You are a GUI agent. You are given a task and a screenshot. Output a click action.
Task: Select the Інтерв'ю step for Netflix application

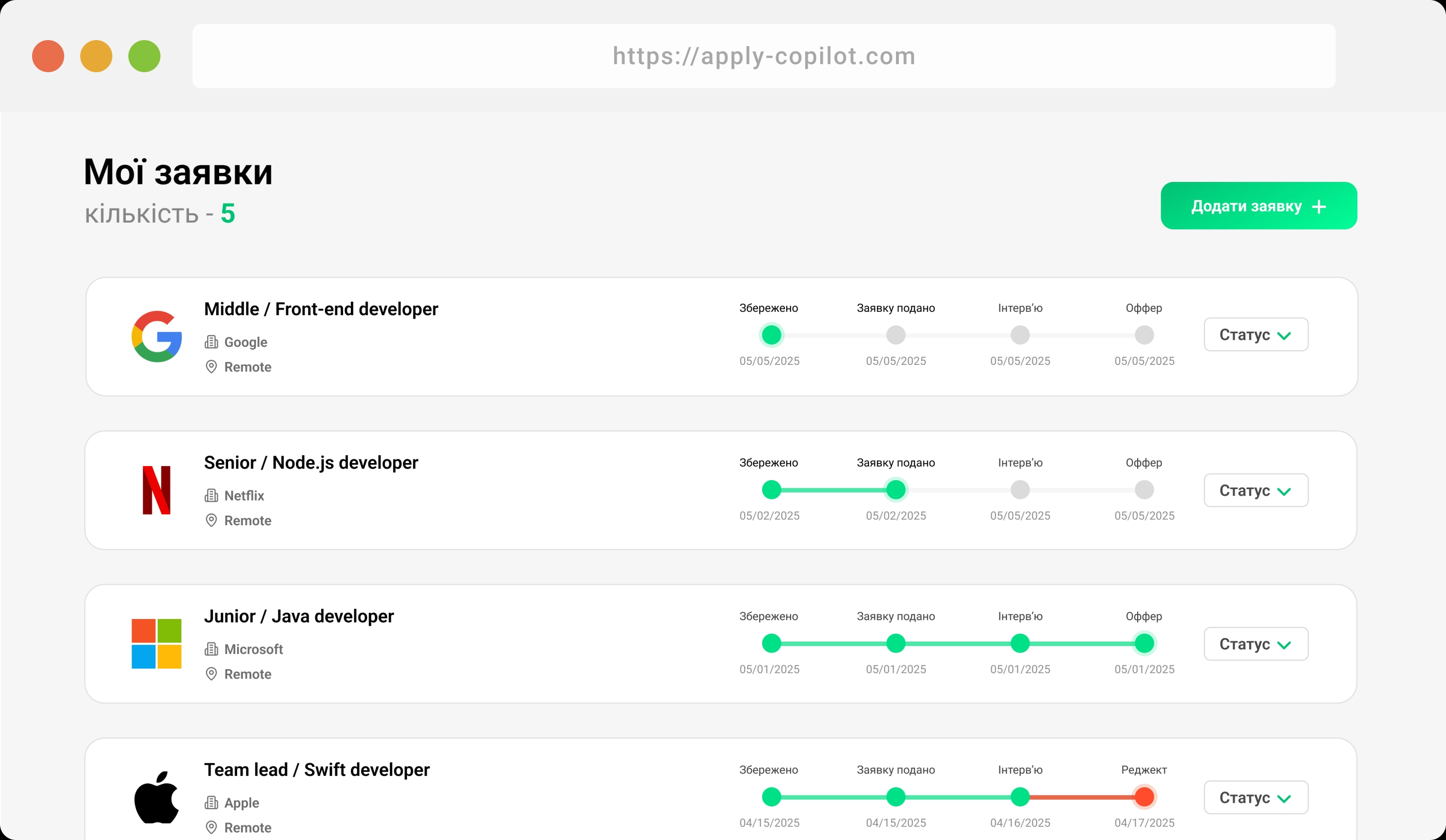1020,490
